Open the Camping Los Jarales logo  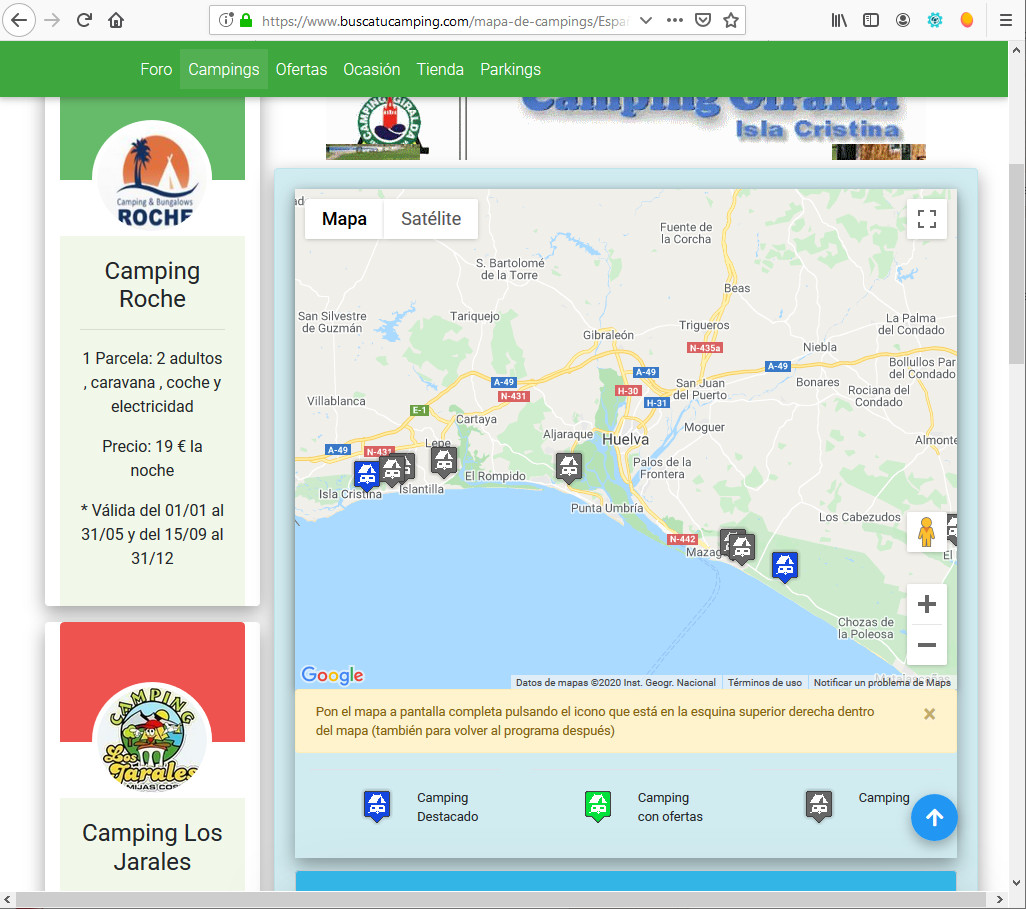[152, 740]
